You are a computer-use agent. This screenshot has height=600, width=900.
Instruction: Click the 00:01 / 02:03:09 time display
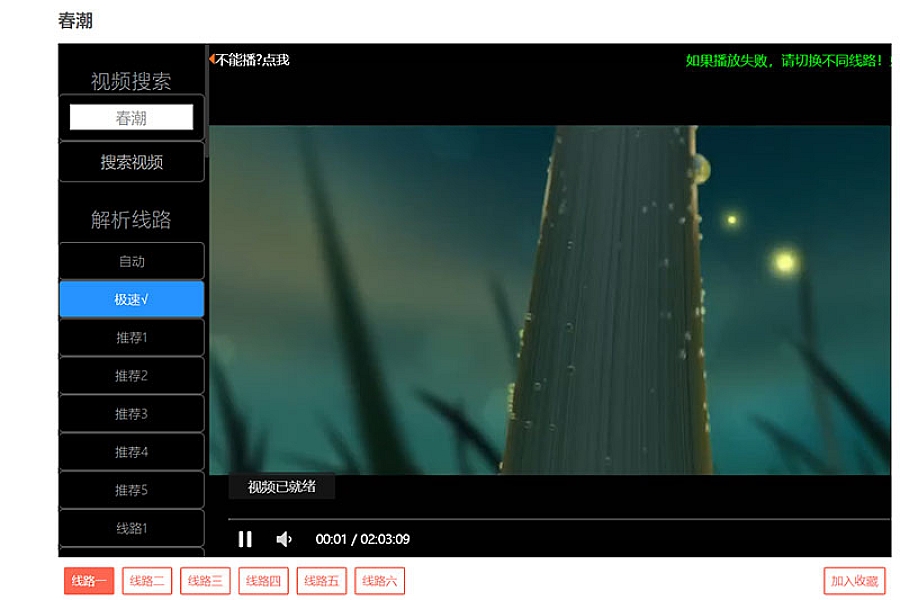[x=362, y=539]
